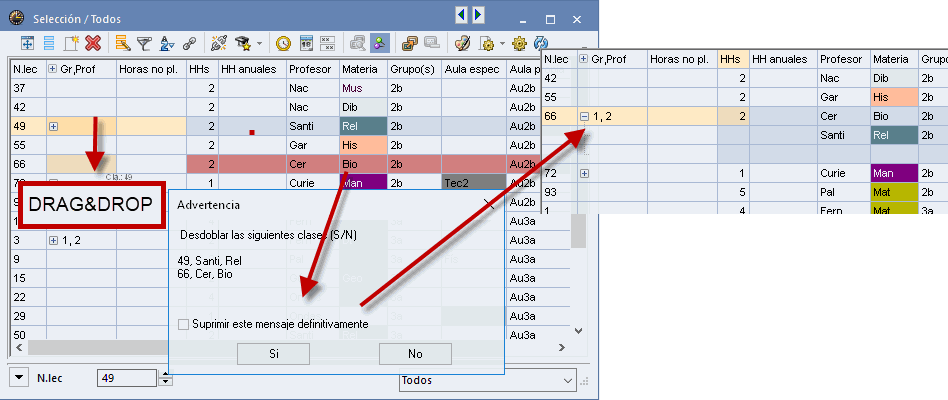Click the stepper arrows beside the 49 field
This screenshot has width=948, height=400.
[x=165, y=378]
